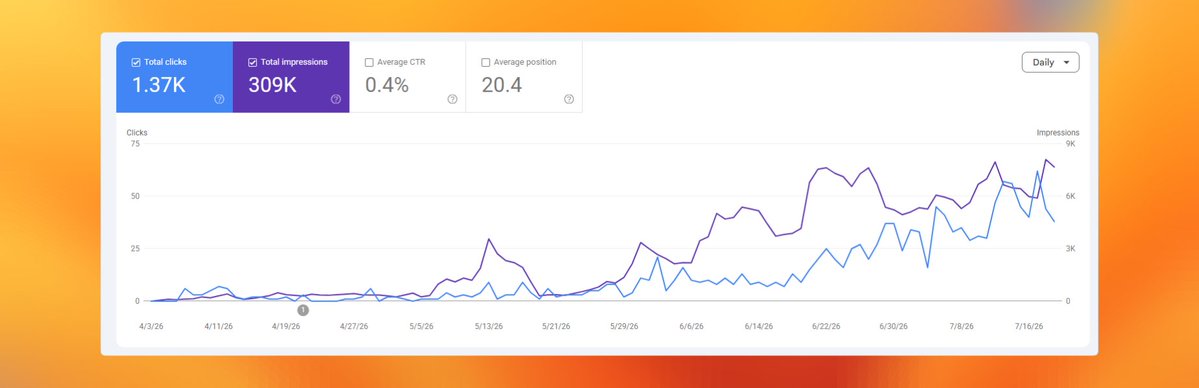
Task: Click the 6/14/26 date label
Action: (759, 326)
